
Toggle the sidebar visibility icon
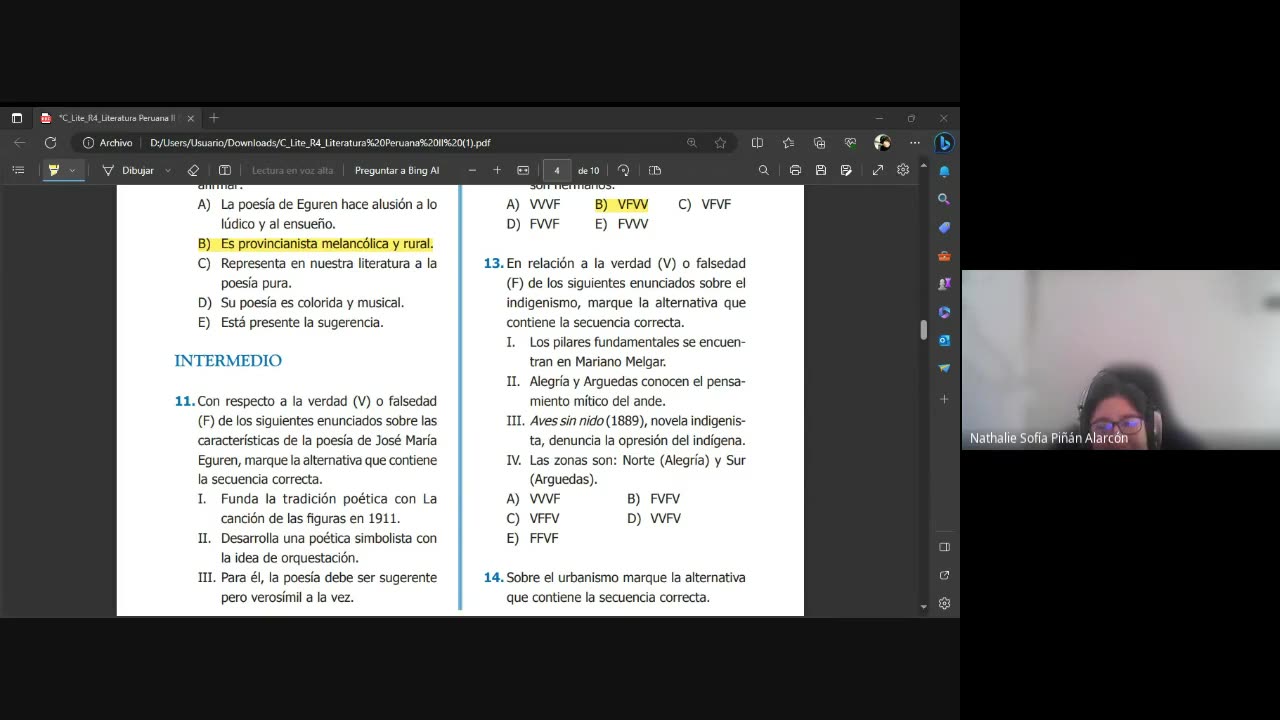pyautogui.click(x=944, y=547)
